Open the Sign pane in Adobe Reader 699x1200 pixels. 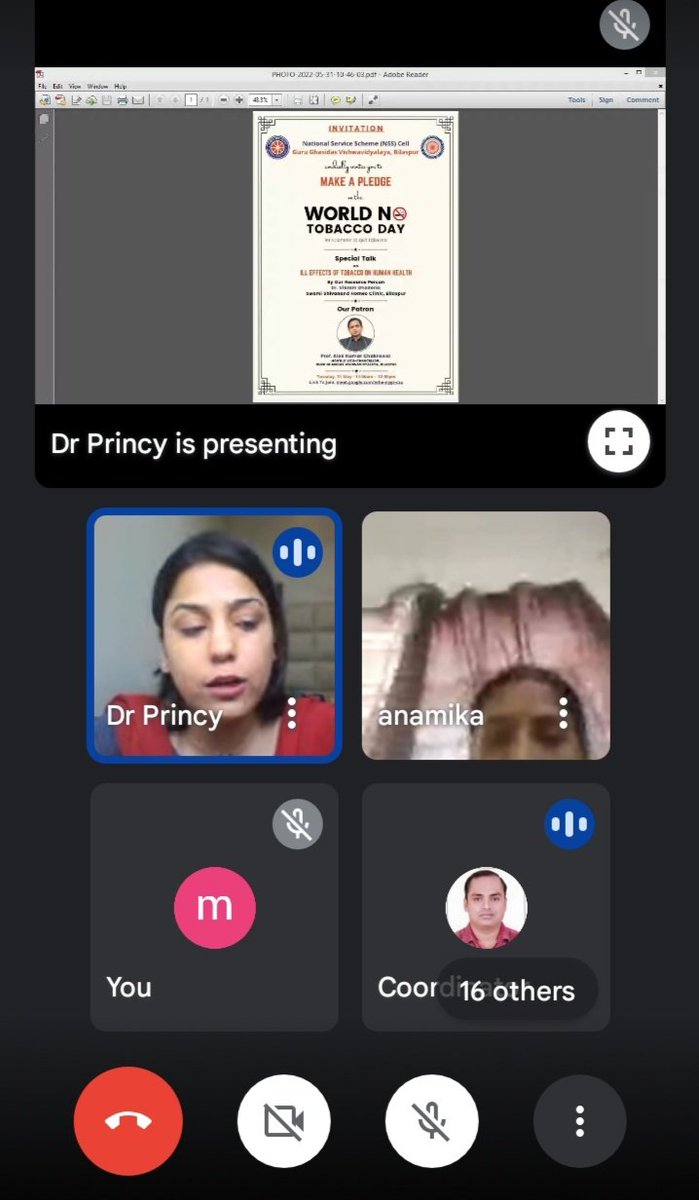coord(605,100)
